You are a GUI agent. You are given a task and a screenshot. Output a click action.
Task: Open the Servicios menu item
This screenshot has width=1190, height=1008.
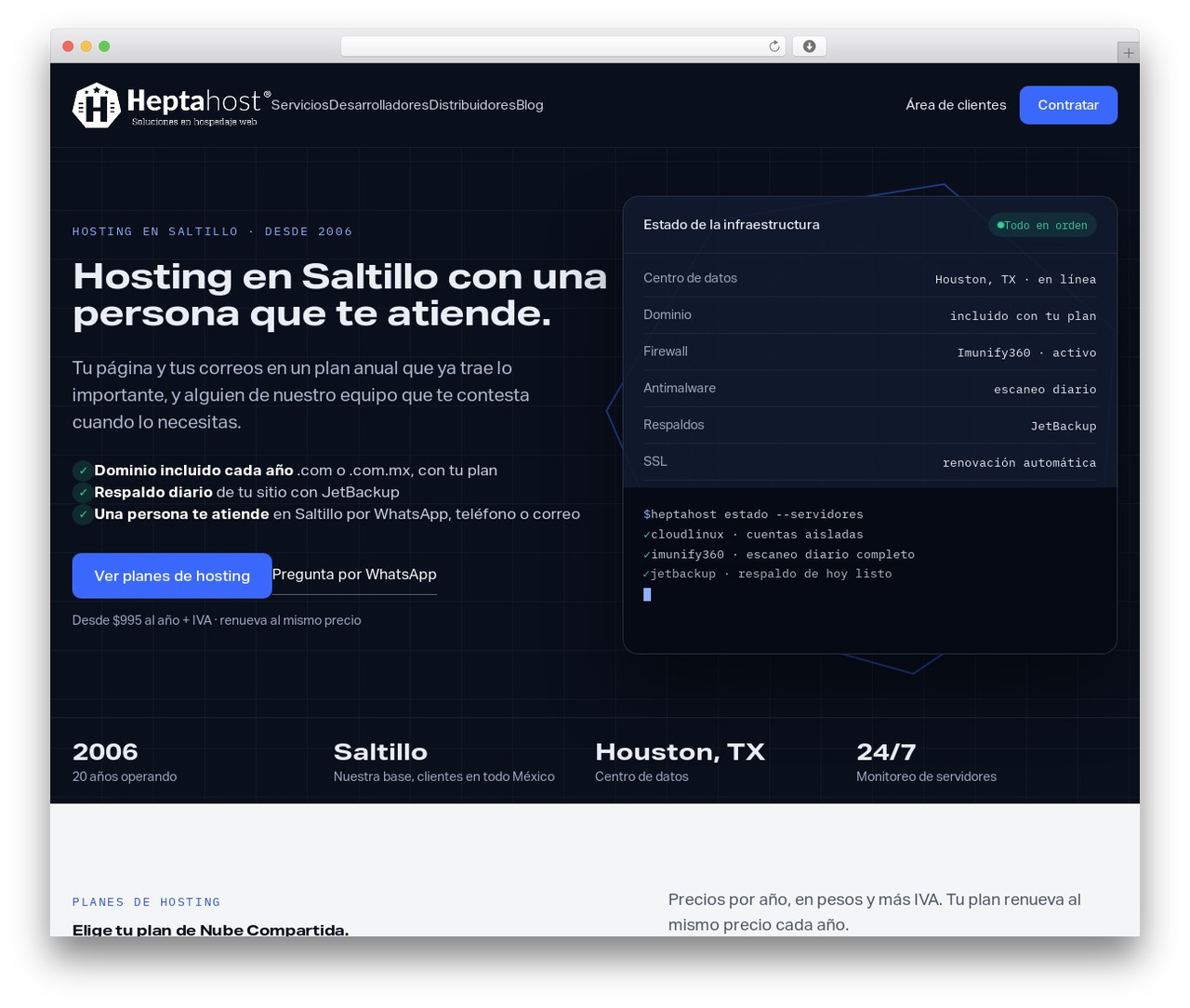pyautogui.click(x=299, y=105)
